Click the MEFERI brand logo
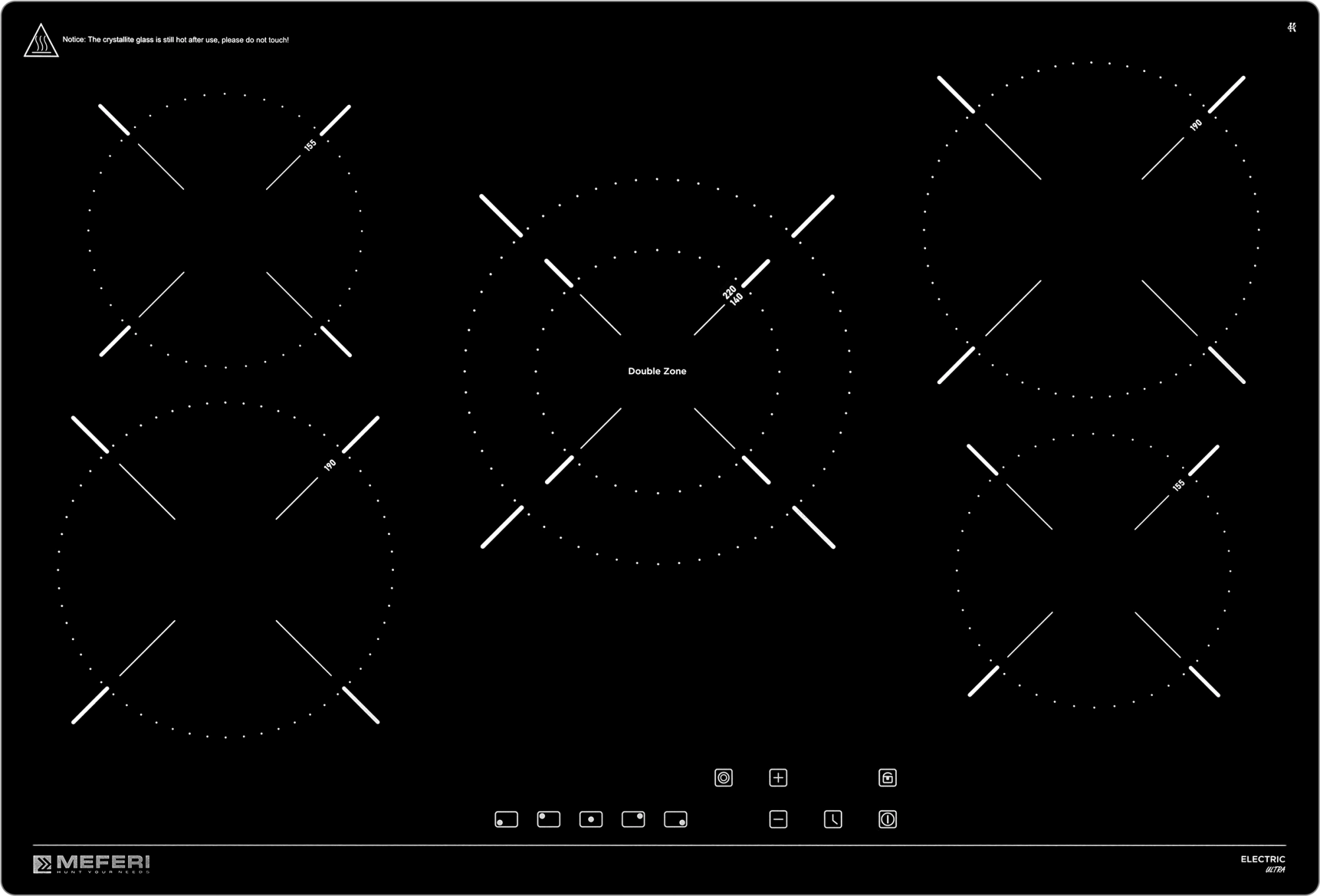This screenshot has width=1320, height=896. point(92,864)
